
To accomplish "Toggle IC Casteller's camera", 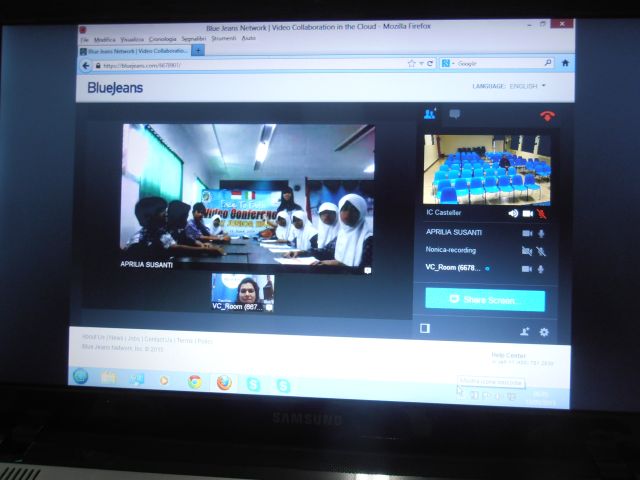I will point(527,213).
